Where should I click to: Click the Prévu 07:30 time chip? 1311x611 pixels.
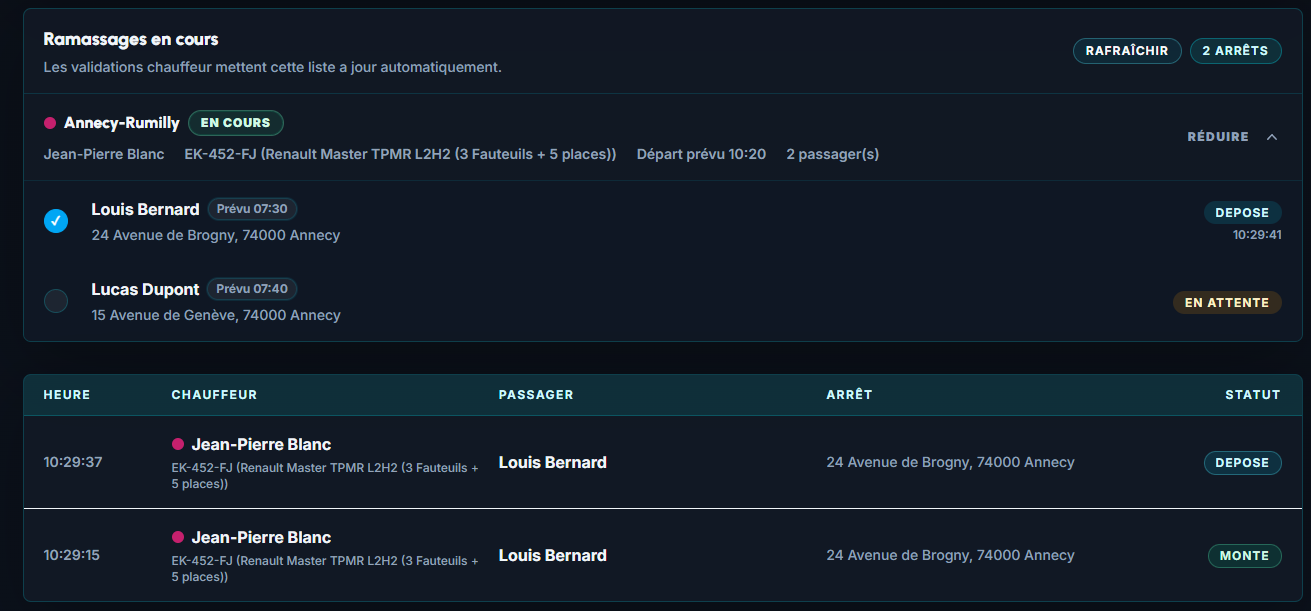point(252,209)
